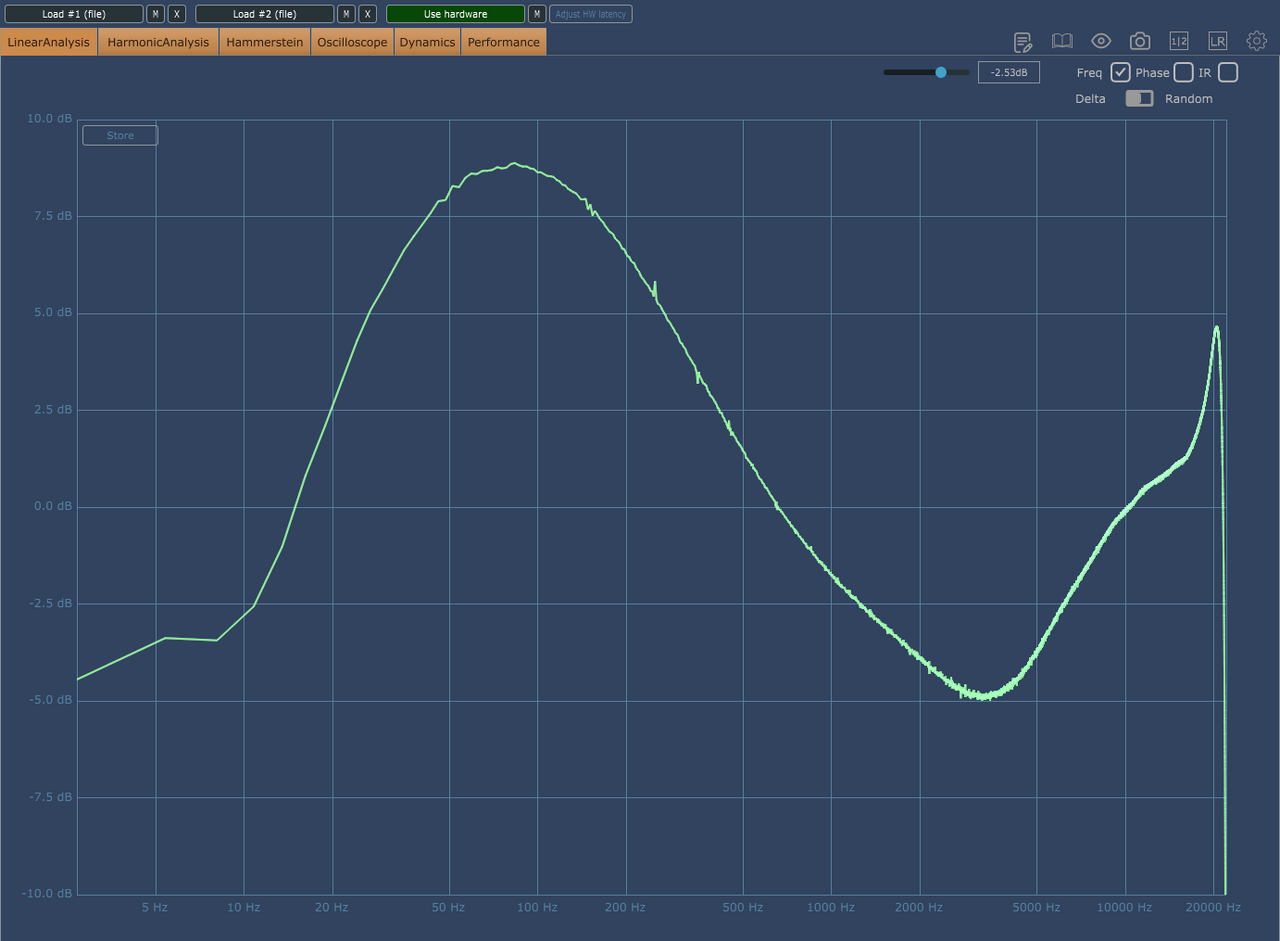Open the Oscilloscope tab
Viewport: 1280px width, 941px height.
[352, 42]
